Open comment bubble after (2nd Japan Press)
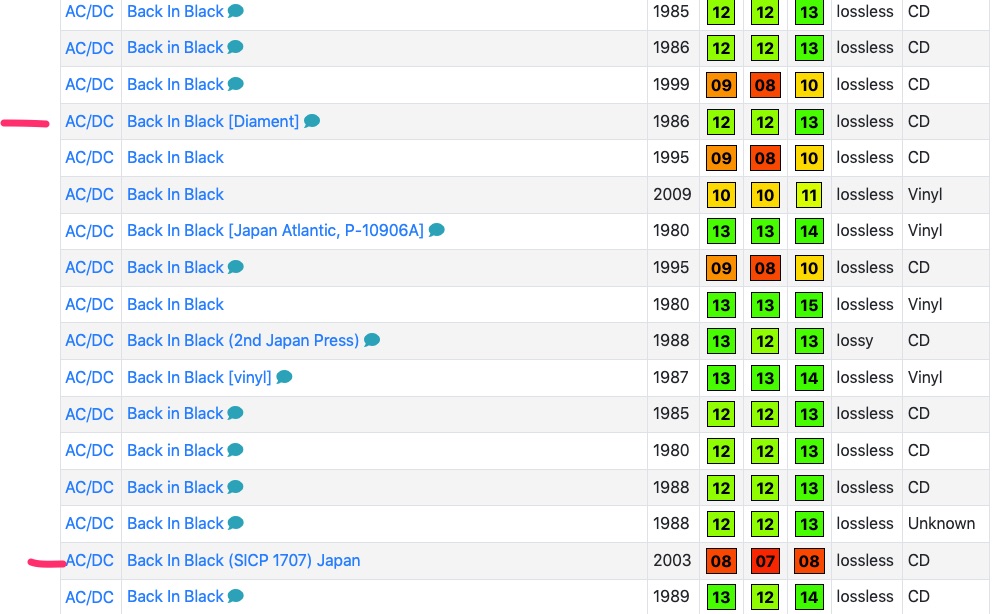996x614 pixels. (x=372, y=340)
